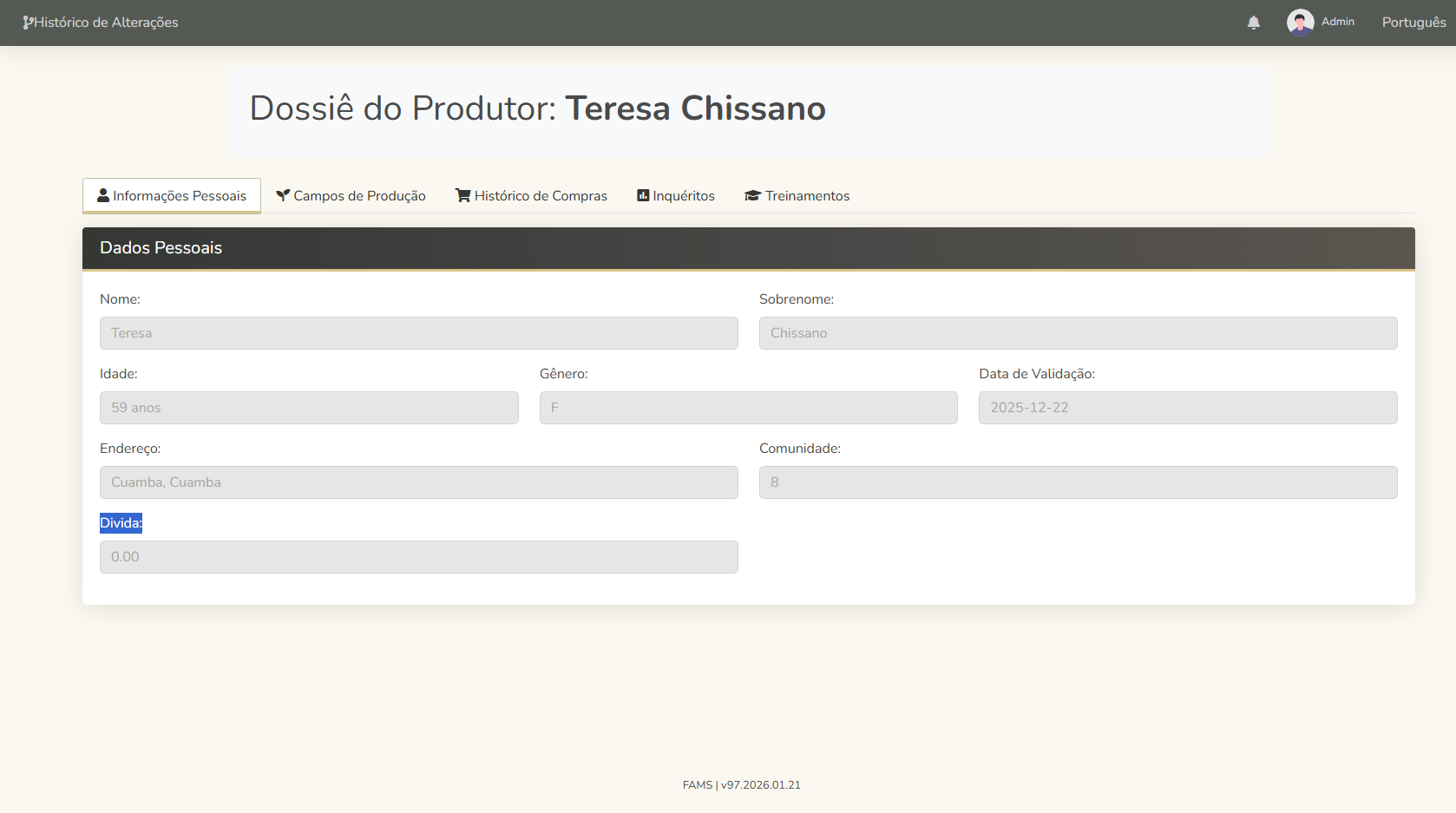The height and width of the screenshot is (813, 1456).
Task: Open the Histórico de Alterações link
Action: tap(106, 23)
